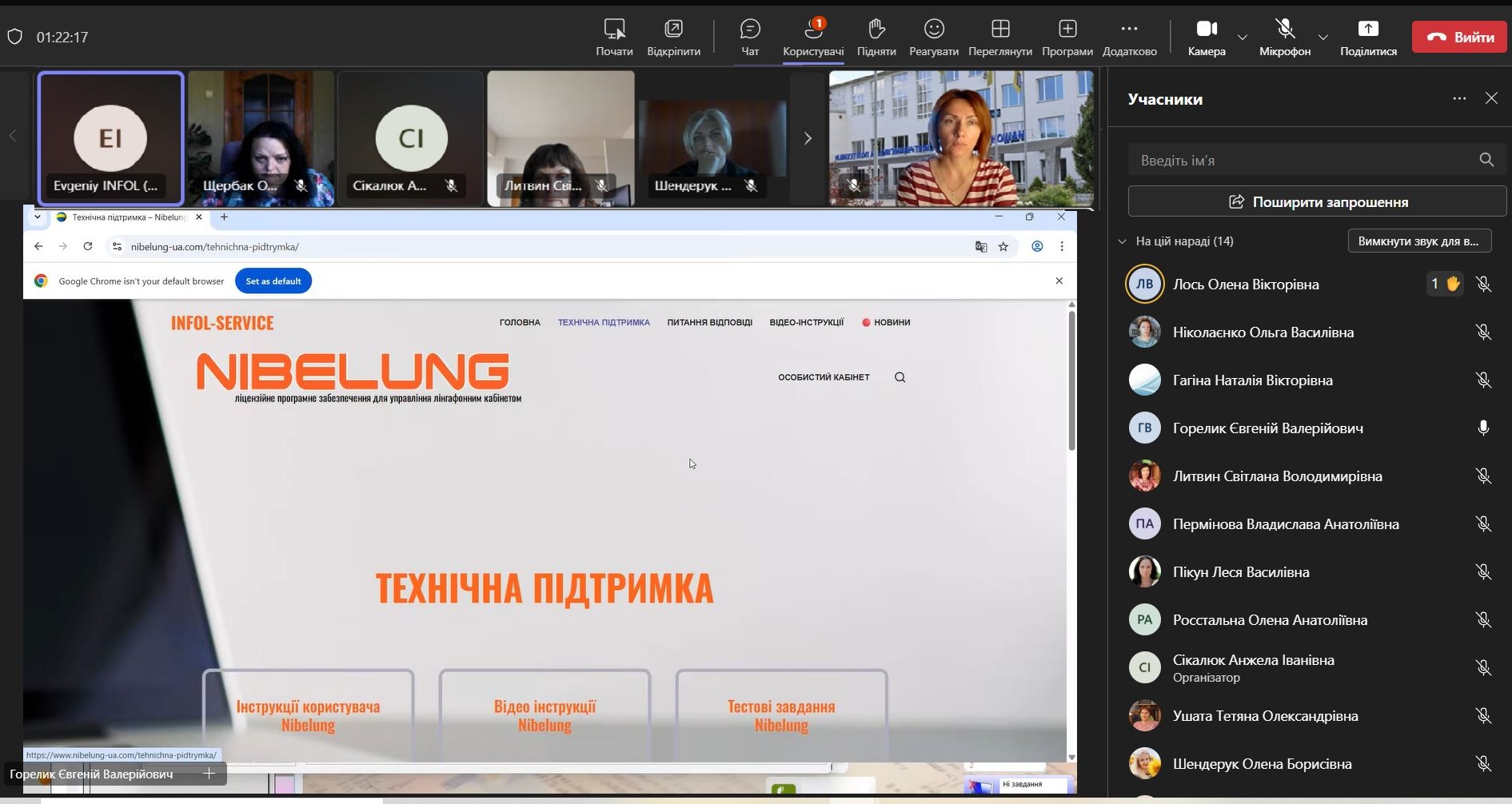Close the Учасники panel

coord(1491,98)
